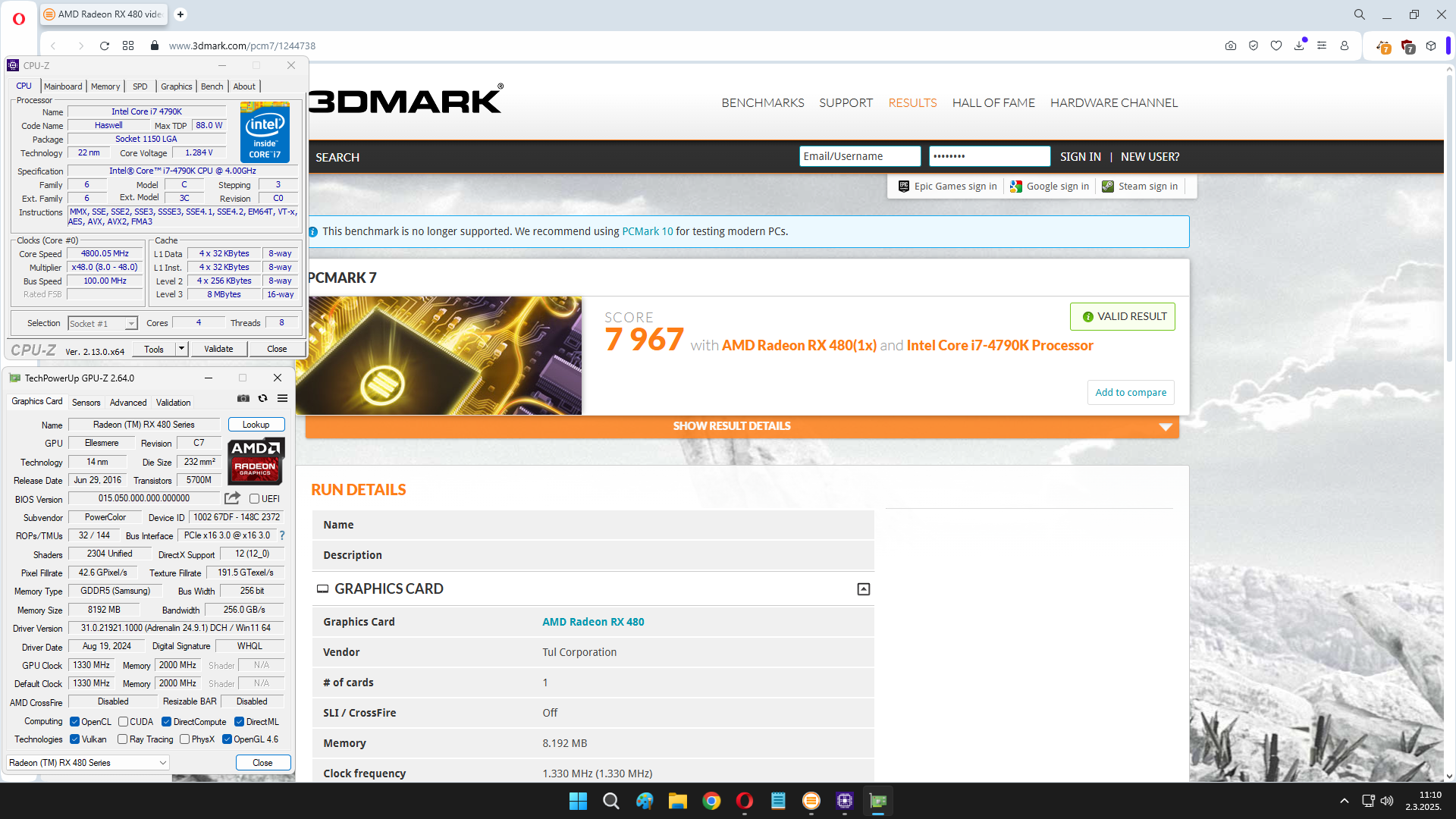Click Opera extensions cube icon
1456x819 pixels.
coord(1431,45)
